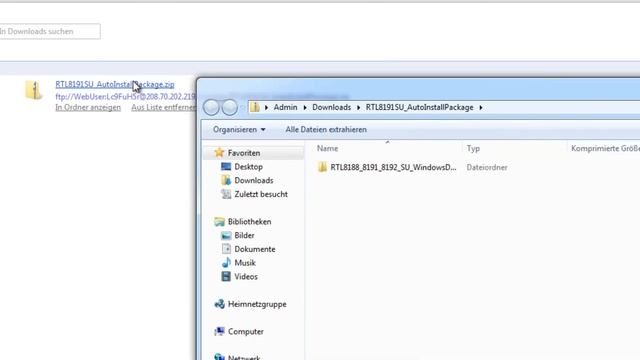Expand arrow after RTL8191SU_AutoInstallPackage breadcrumb
Image resolution: width=640 pixels, height=360 pixels.
[x=481, y=107]
